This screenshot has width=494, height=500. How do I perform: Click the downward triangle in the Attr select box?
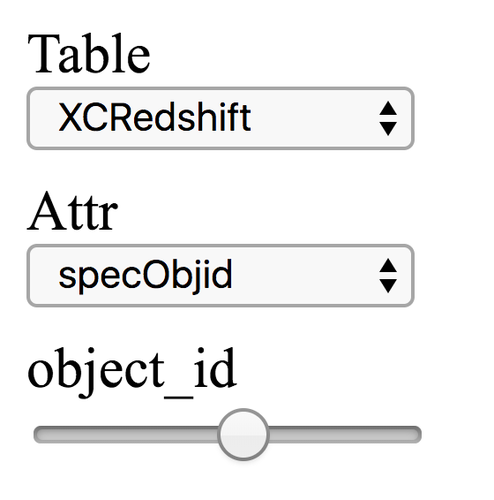[x=388, y=286]
